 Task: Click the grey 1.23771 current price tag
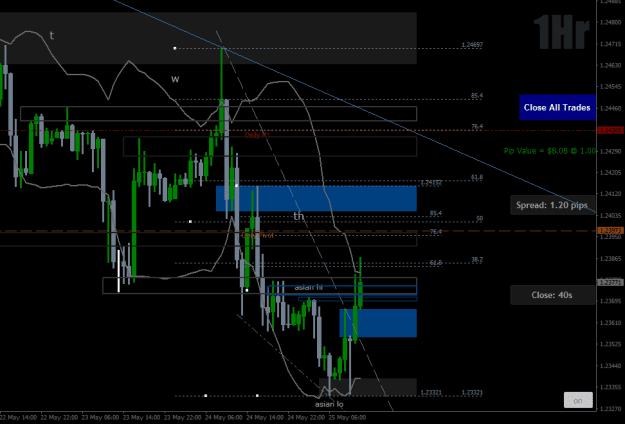tap(611, 283)
